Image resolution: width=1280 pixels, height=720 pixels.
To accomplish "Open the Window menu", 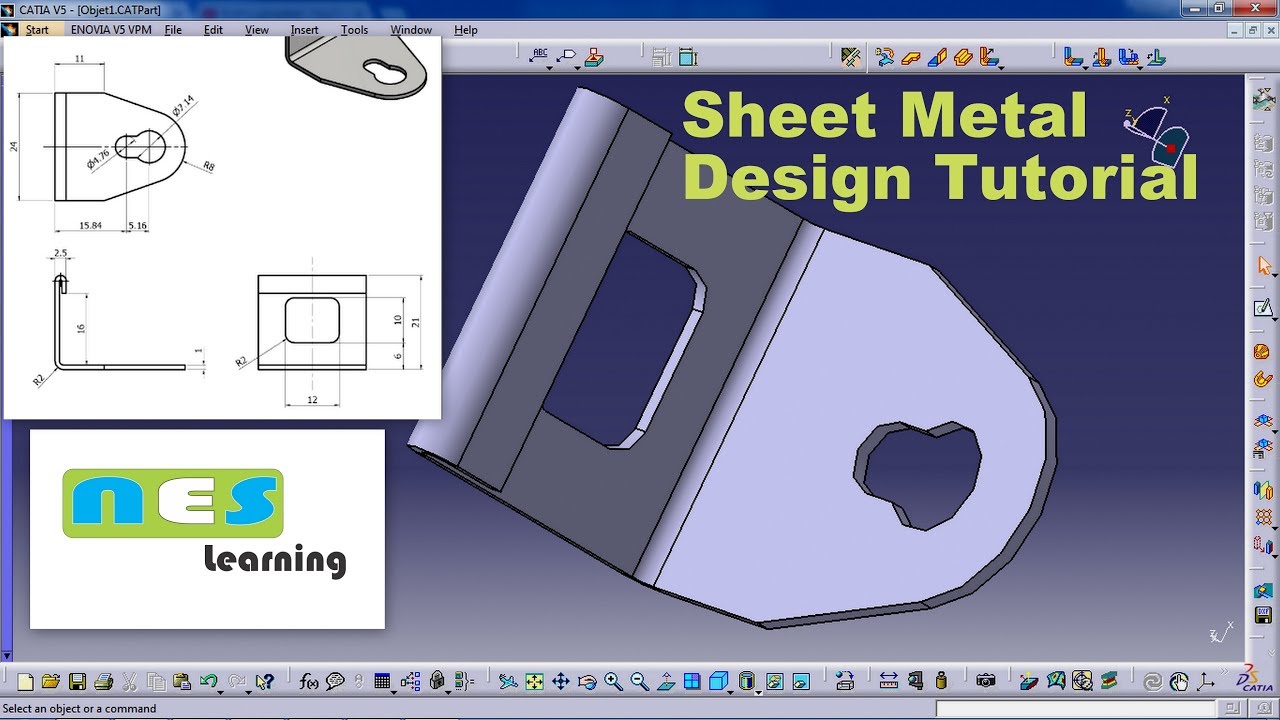I will (x=411, y=30).
